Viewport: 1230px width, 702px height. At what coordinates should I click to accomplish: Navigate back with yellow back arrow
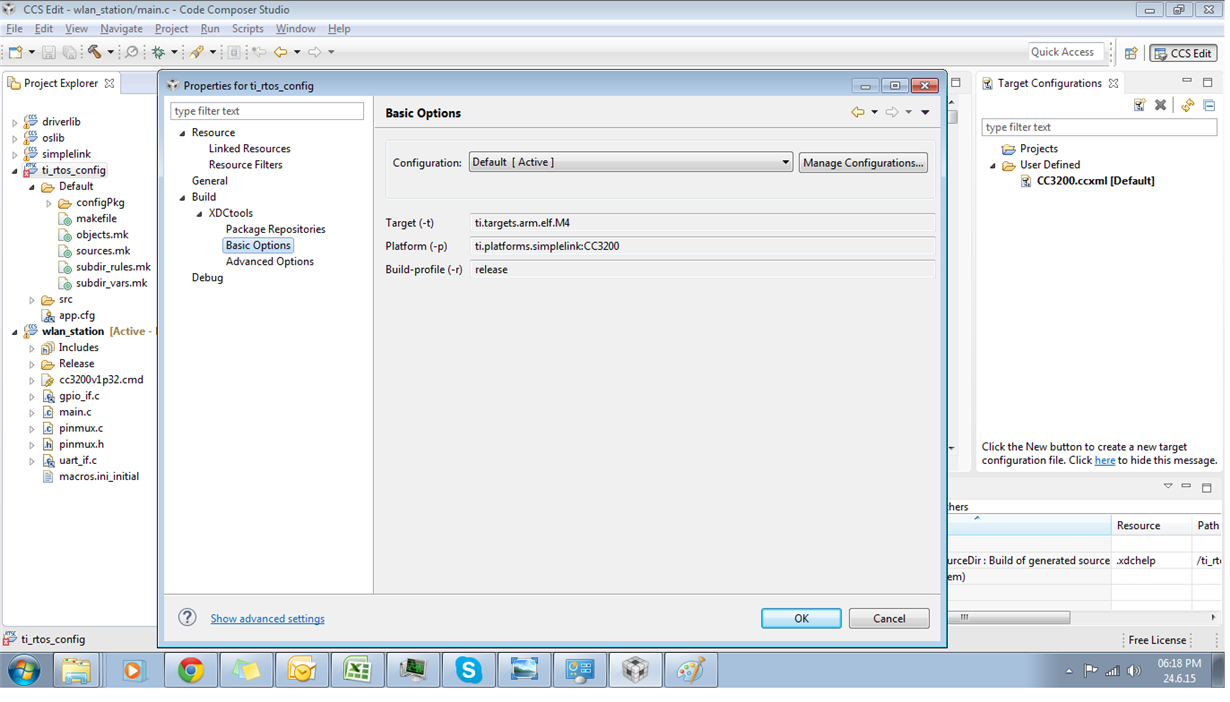281,53
